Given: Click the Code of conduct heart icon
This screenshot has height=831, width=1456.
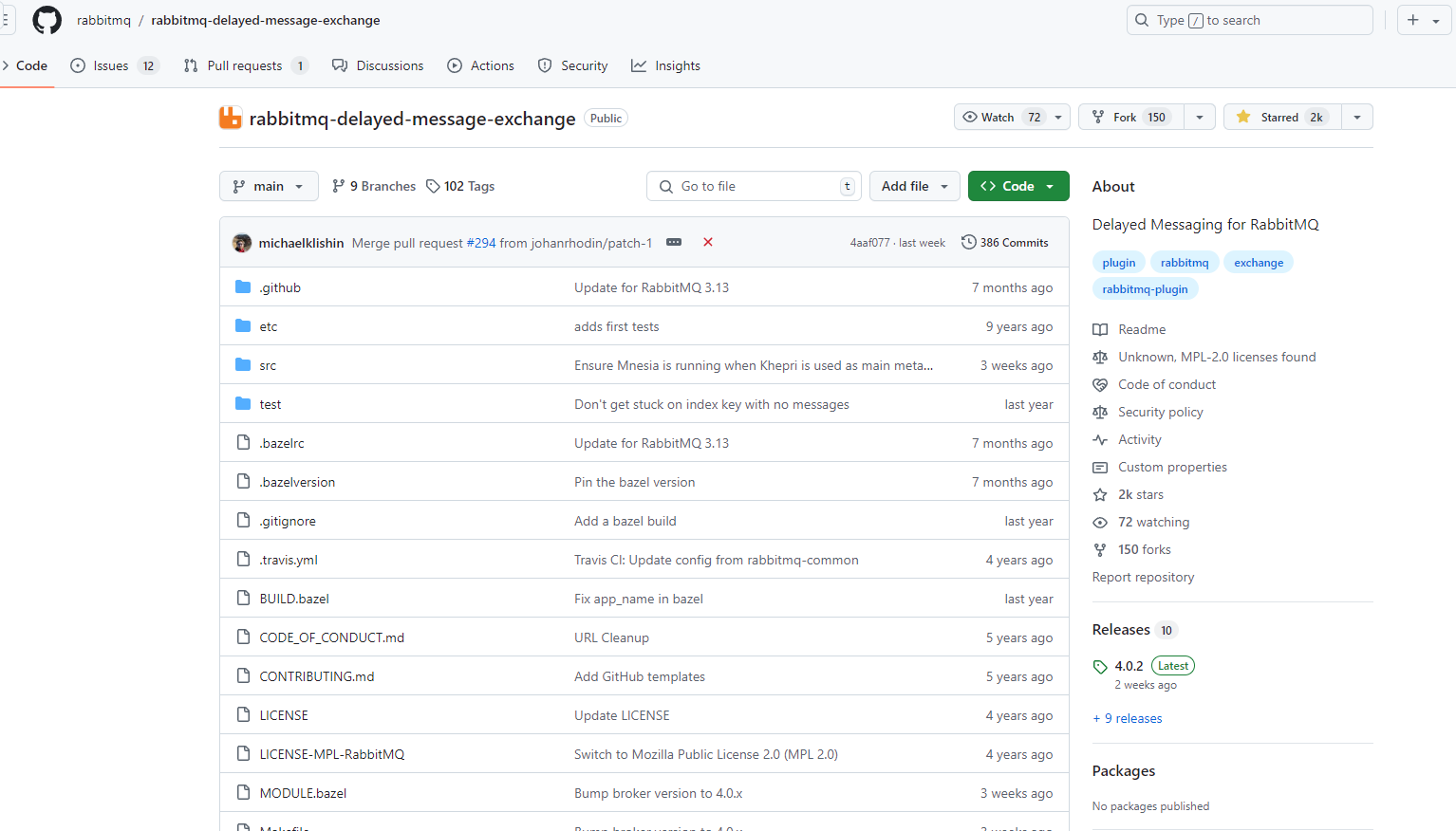Looking at the screenshot, I should [x=1100, y=384].
